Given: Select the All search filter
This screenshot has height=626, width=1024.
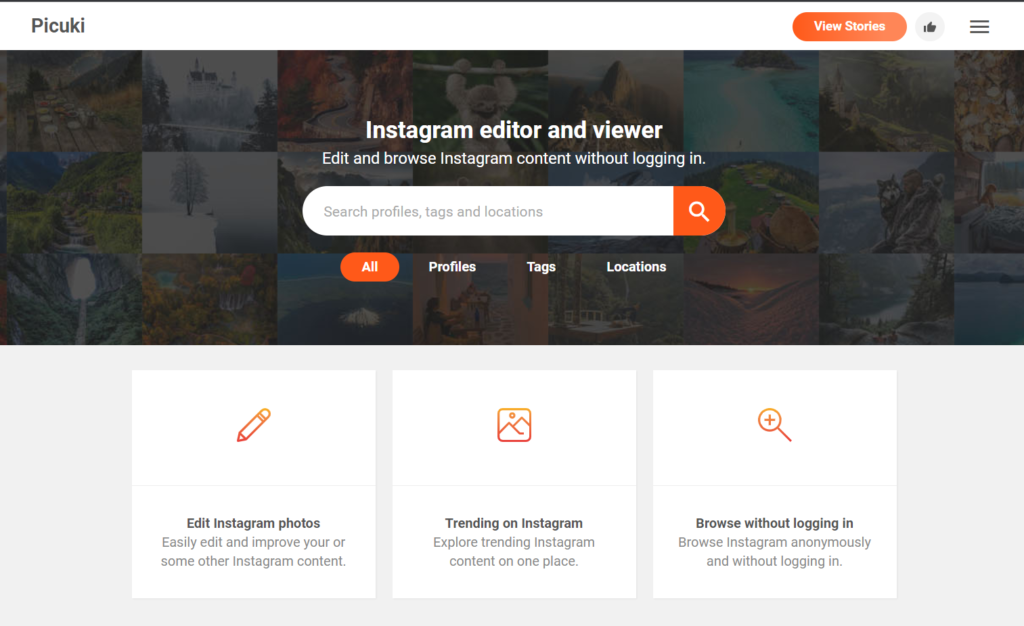Looking at the screenshot, I should coord(370,267).
